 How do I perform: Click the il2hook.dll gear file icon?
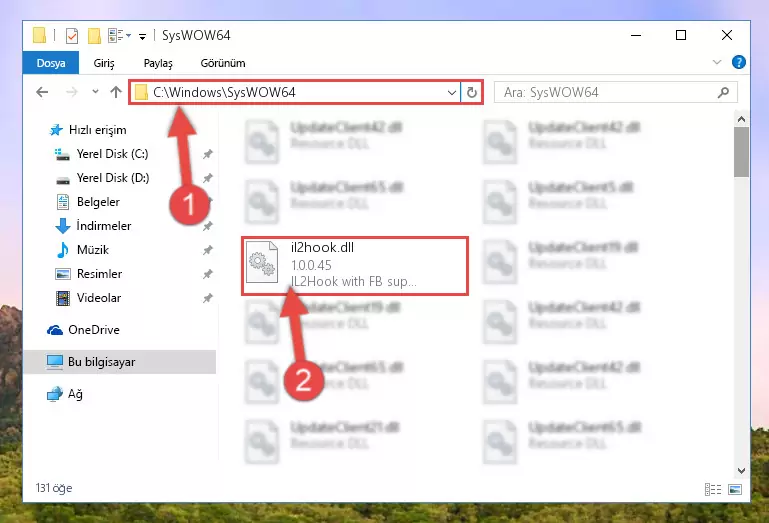(x=262, y=262)
